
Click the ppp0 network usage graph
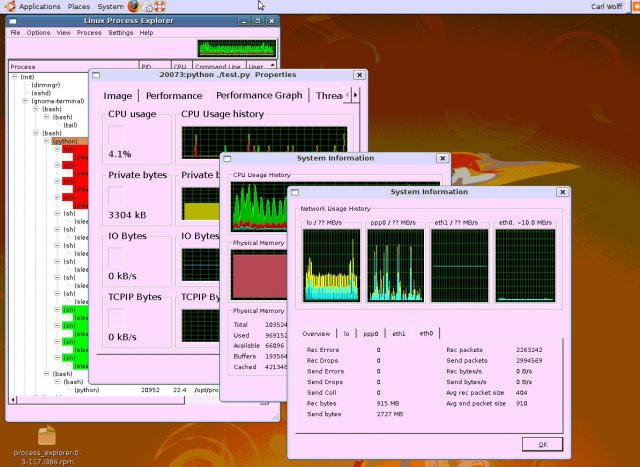(x=396, y=265)
